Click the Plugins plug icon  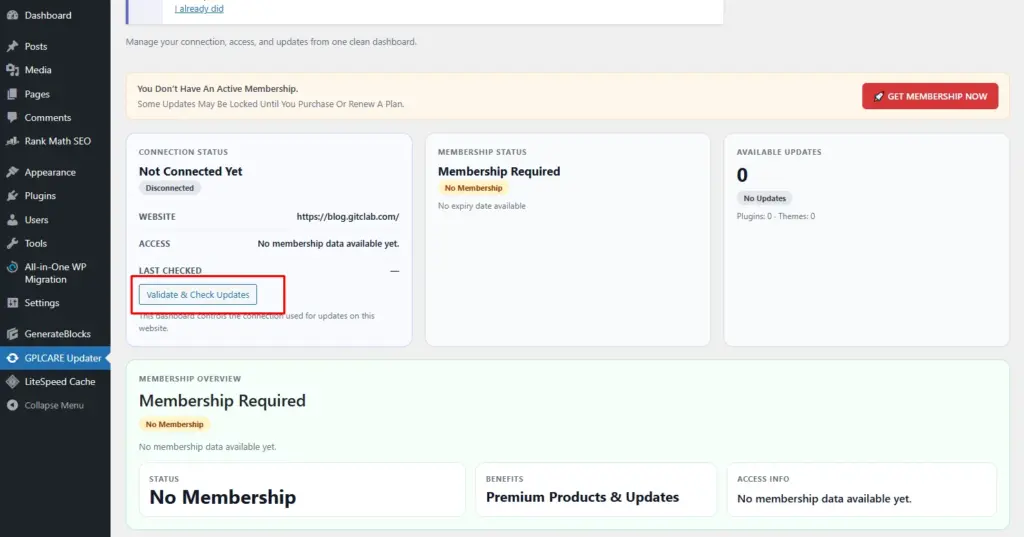pos(12,196)
